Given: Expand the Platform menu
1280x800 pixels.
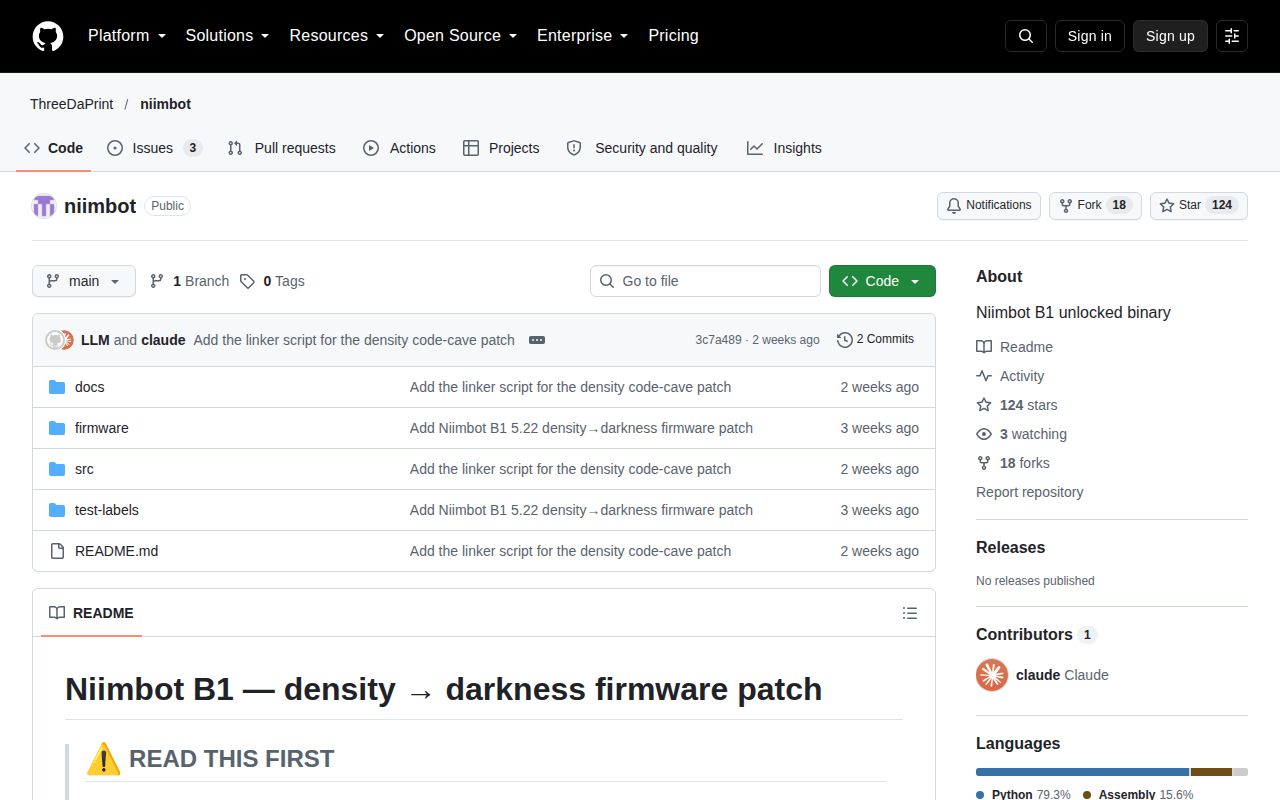Looking at the screenshot, I should [127, 36].
